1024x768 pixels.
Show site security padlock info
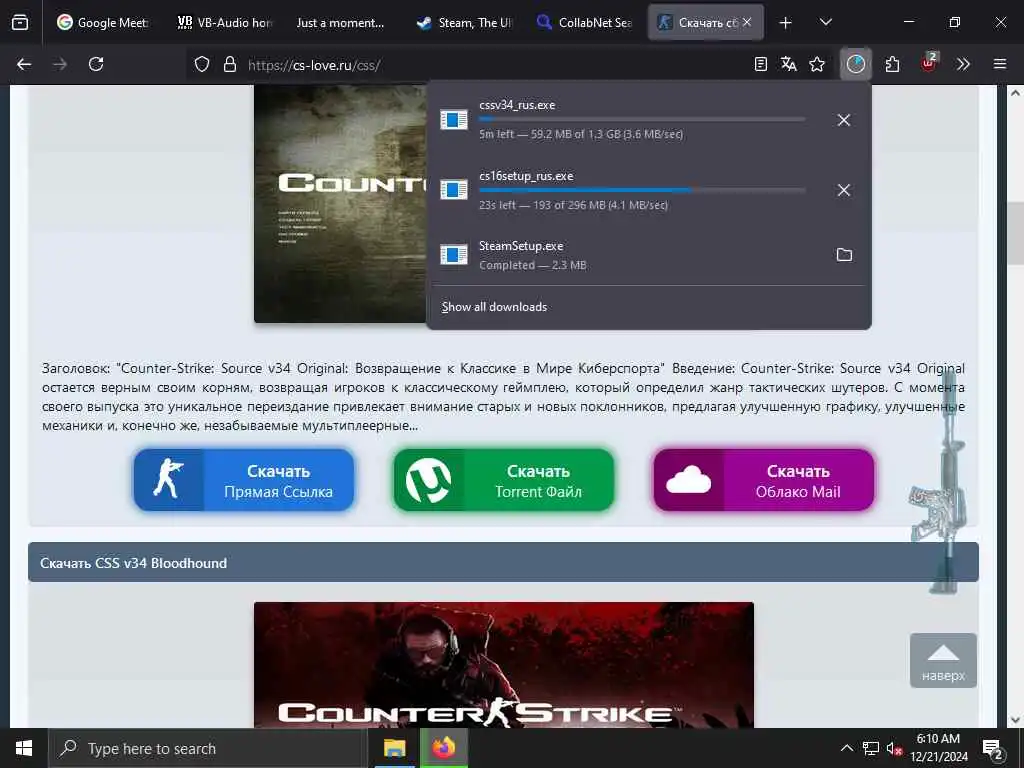[x=229, y=64]
